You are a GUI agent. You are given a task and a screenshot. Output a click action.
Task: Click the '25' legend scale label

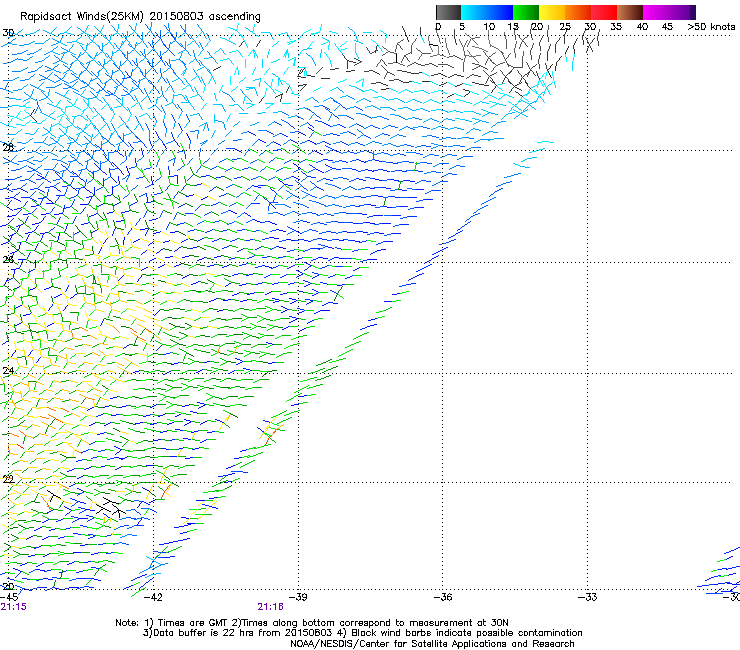point(565,27)
